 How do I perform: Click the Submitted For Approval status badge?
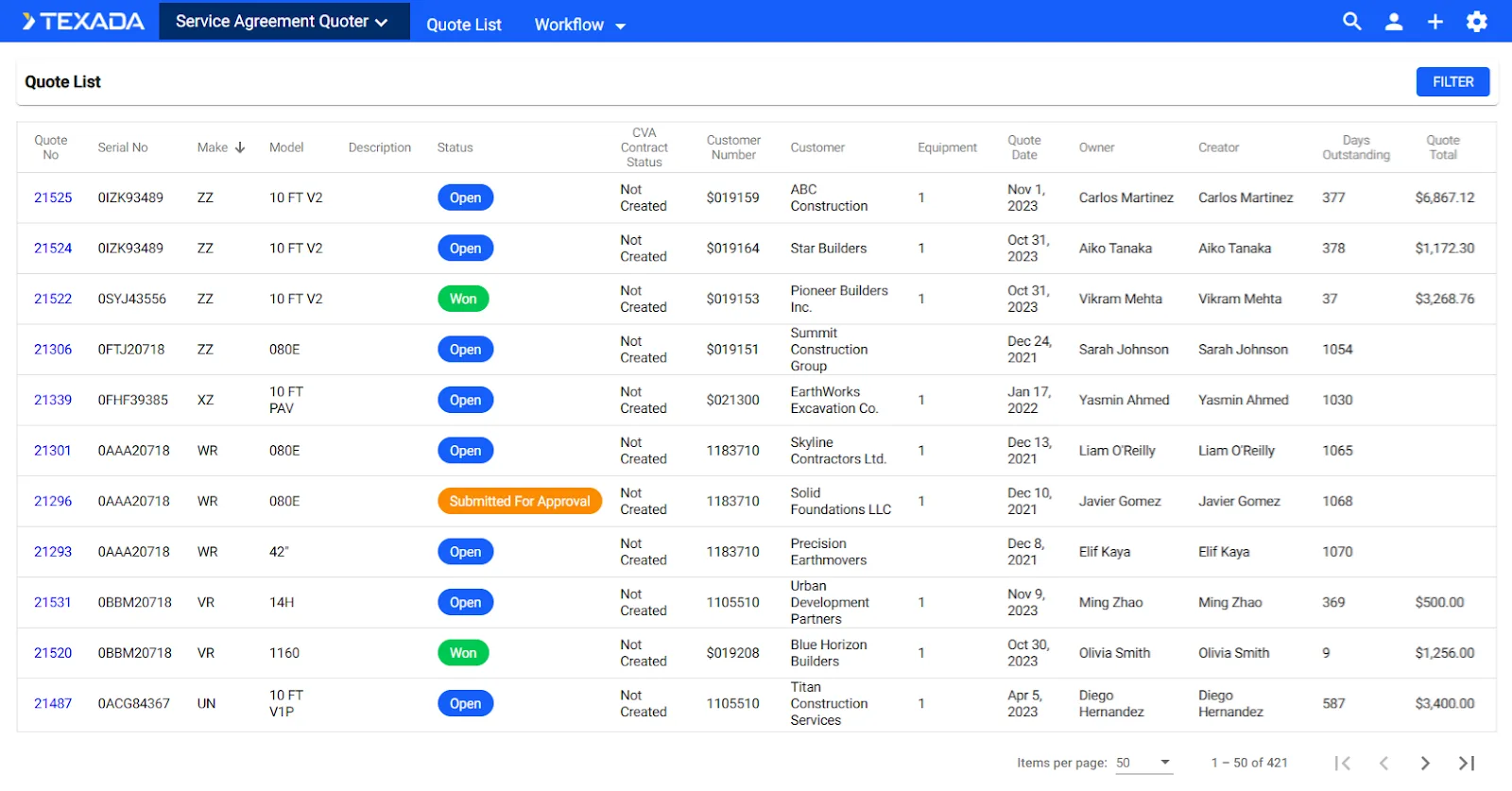click(x=519, y=501)
